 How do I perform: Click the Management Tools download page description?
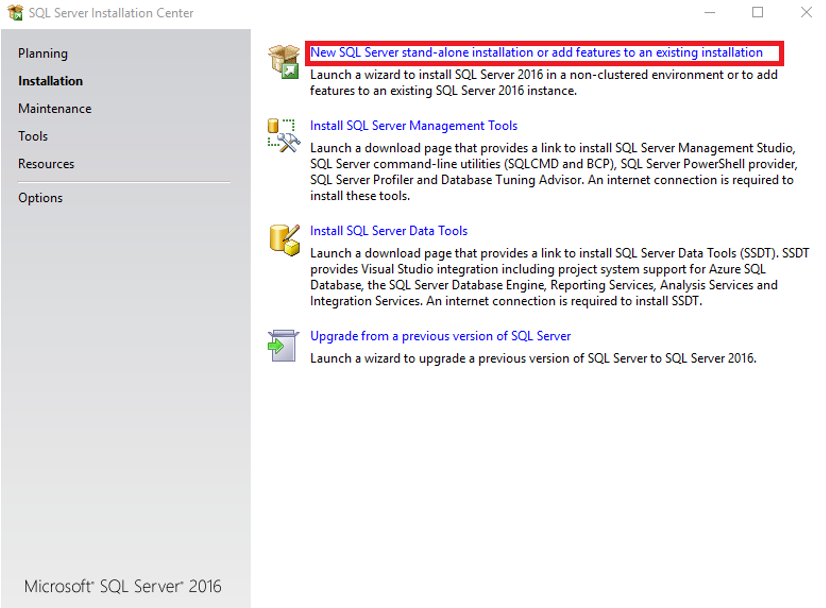click(x=554, y=172)
